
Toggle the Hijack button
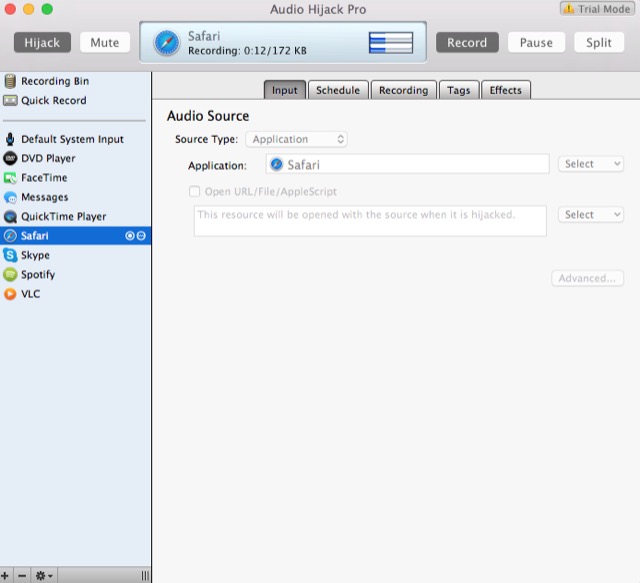[42, 43]
